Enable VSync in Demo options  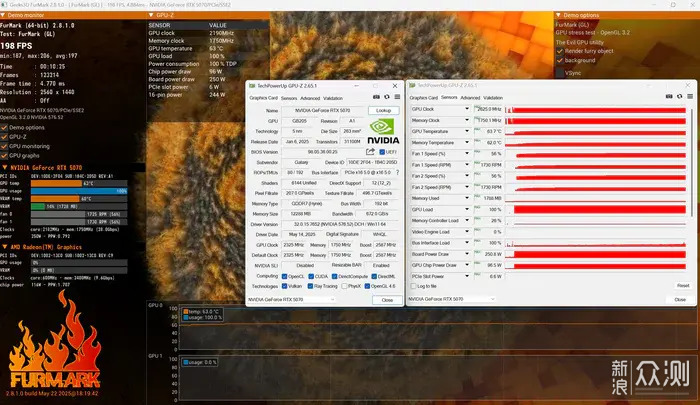(x=560, y=72)
